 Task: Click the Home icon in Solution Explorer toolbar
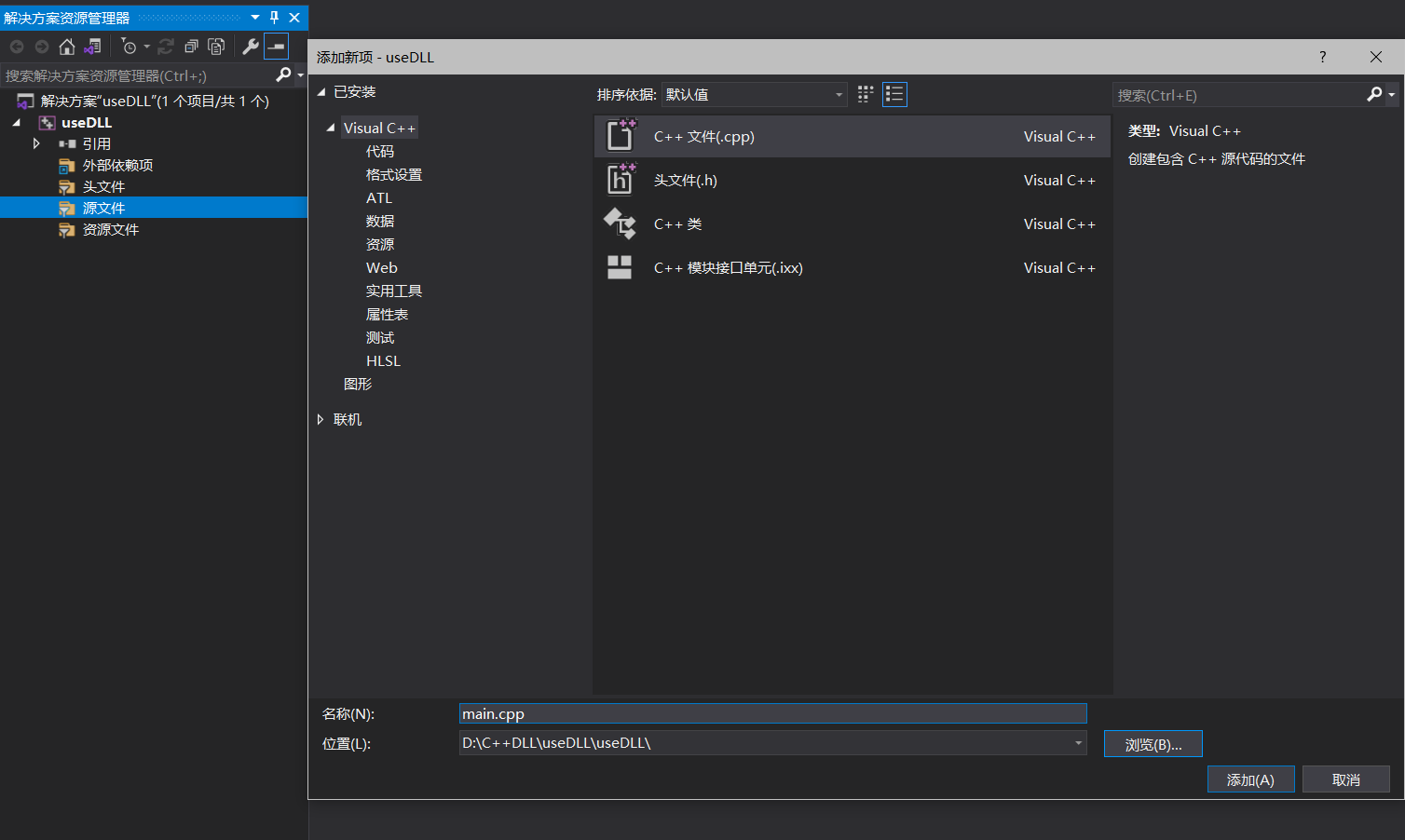[66, 46]
